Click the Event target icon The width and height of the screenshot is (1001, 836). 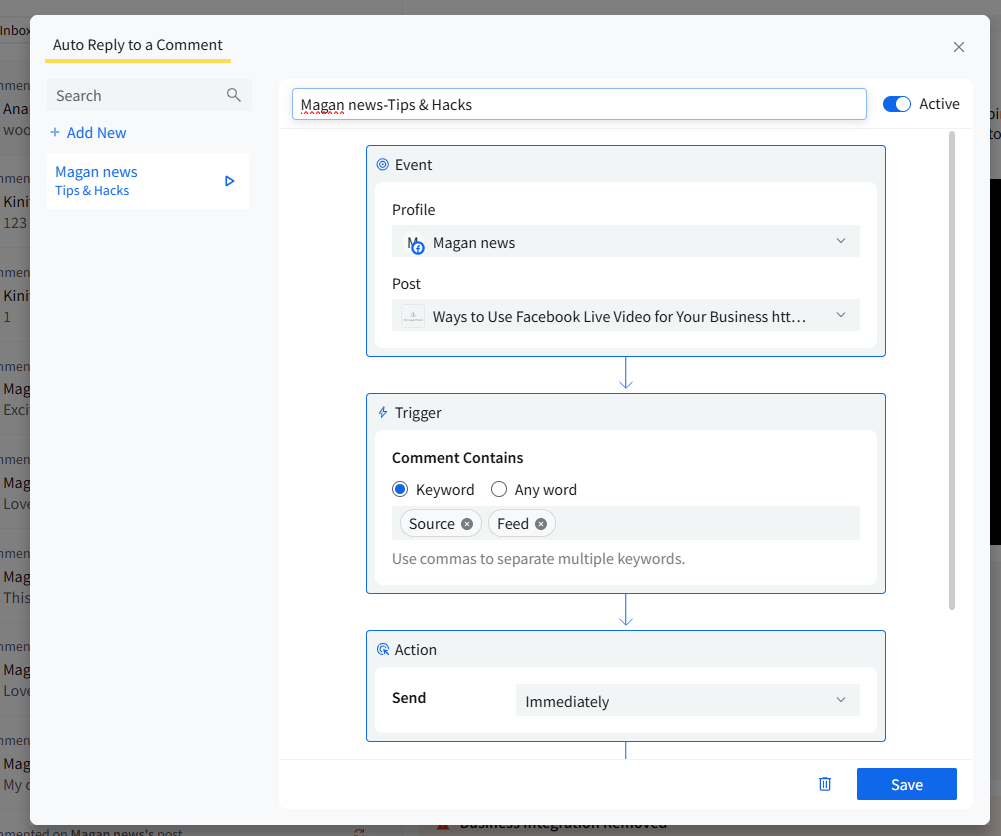coord(382,165)
